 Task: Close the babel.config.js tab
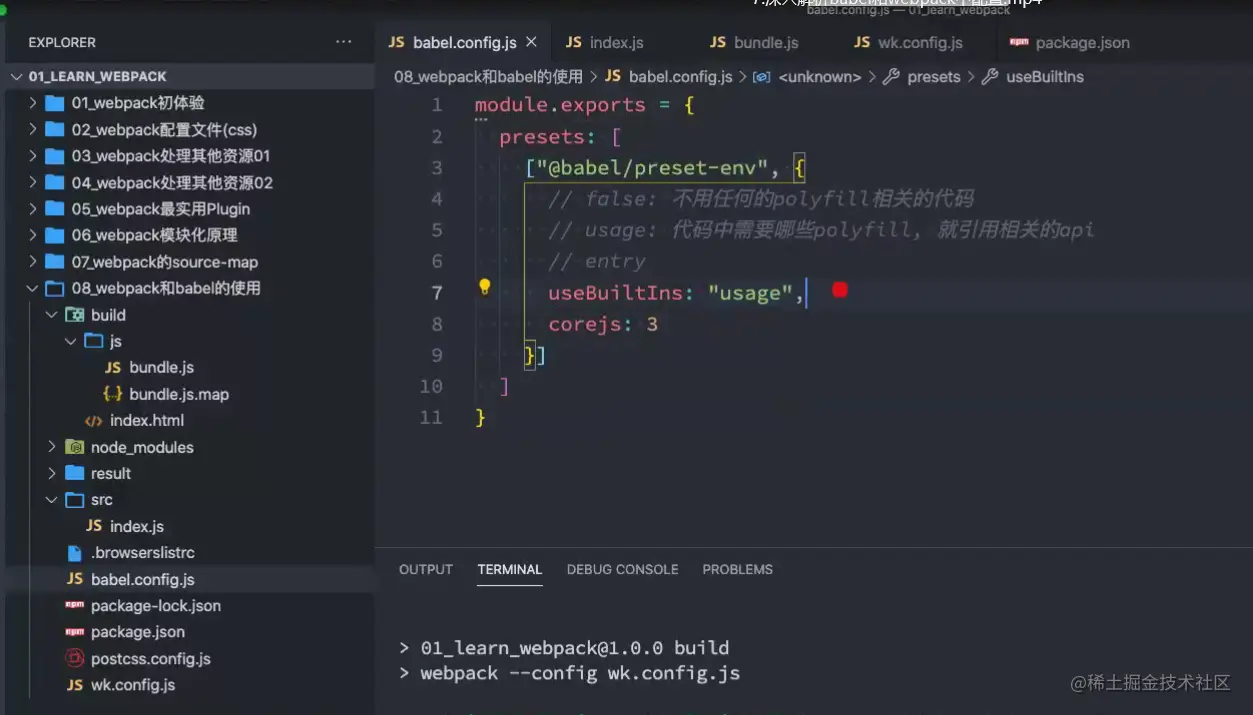point(531,42)
